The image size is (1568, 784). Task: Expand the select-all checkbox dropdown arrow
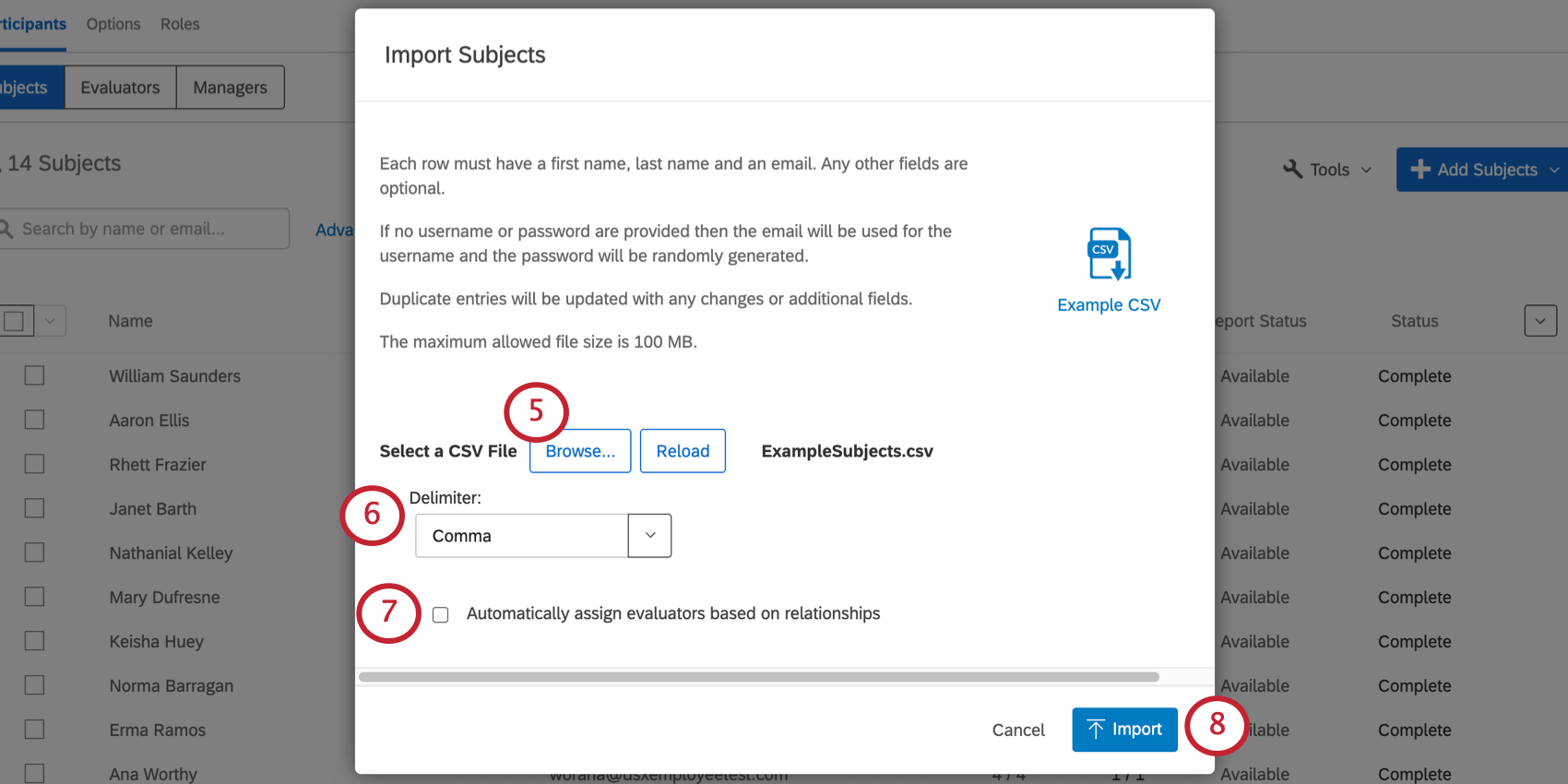[x=50, y=321]
